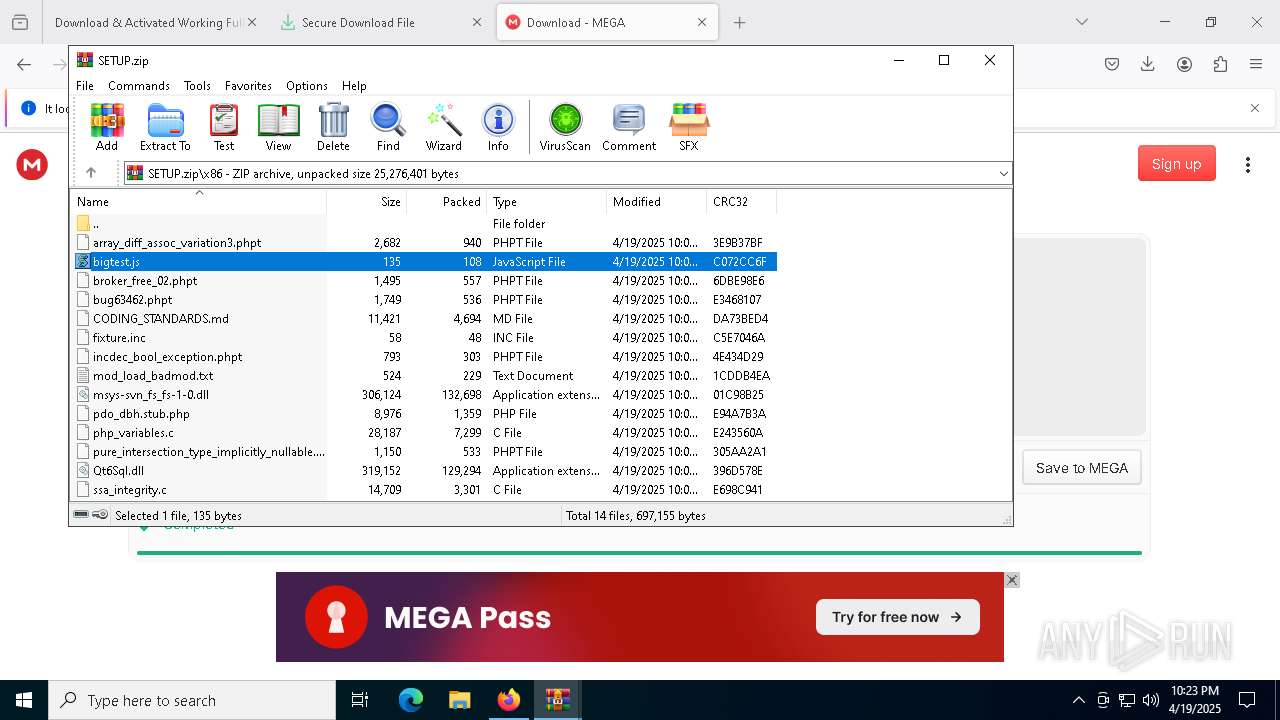Sort by Name column header
1280x720 pixels.
[198, 201]
